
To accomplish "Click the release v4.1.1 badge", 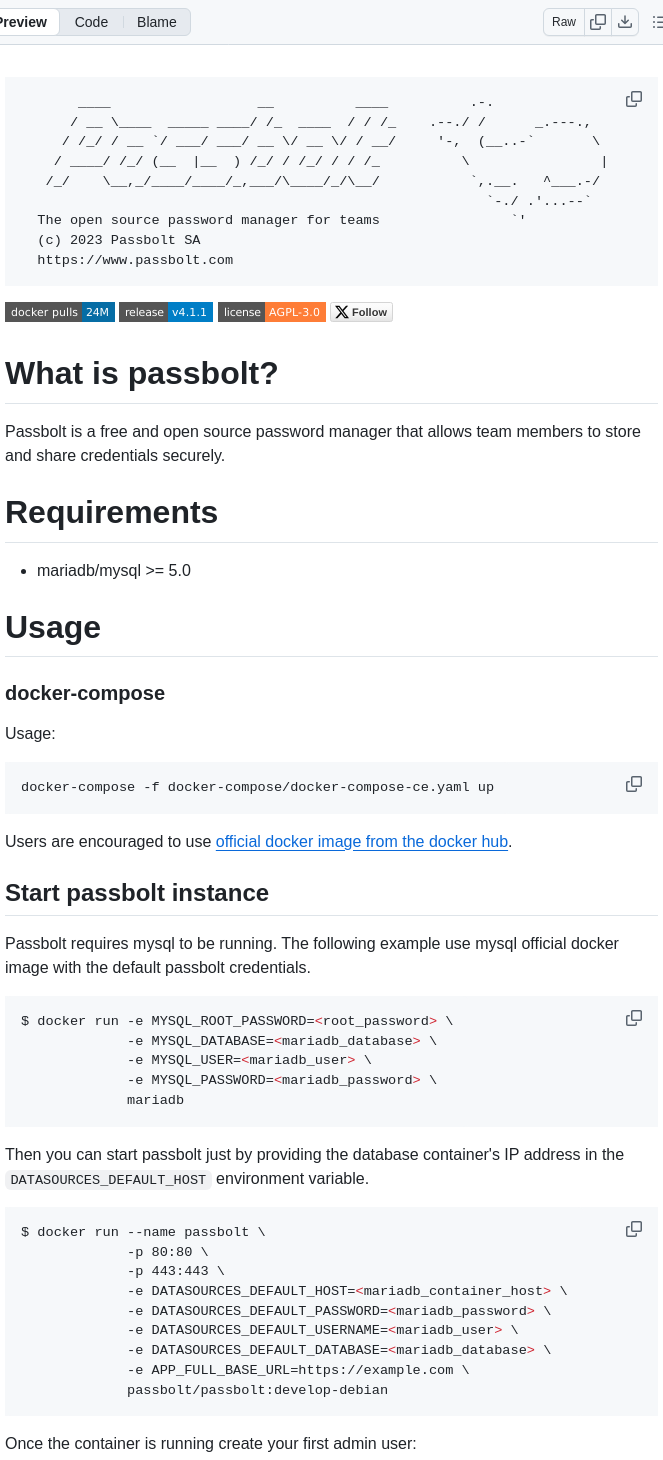I will tap(164, 311).
